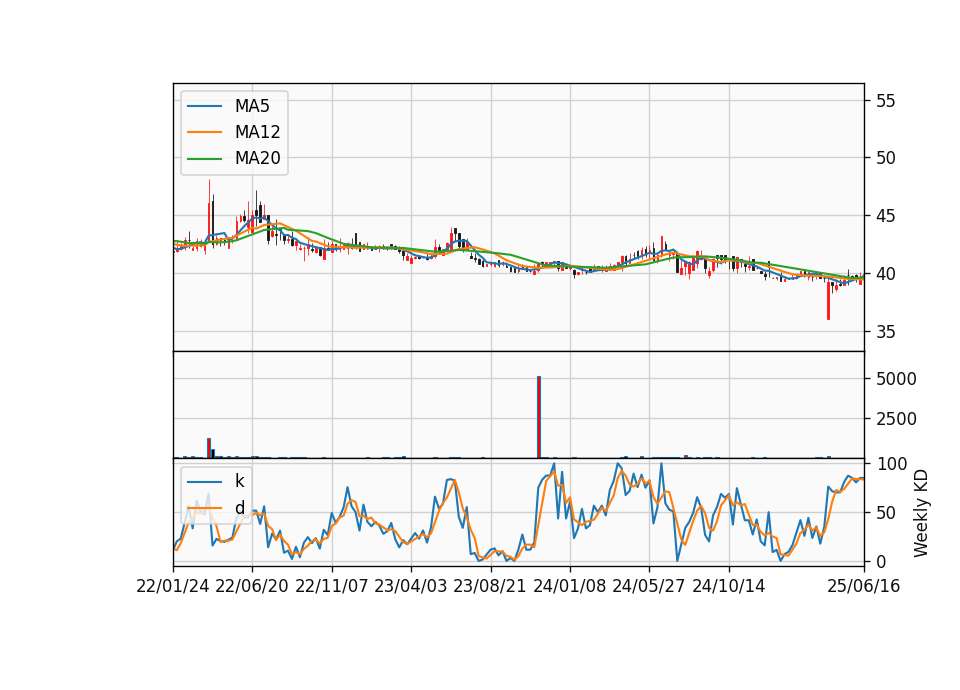
Task: Click the price axis label 35
Action: (x=885, y=332)
